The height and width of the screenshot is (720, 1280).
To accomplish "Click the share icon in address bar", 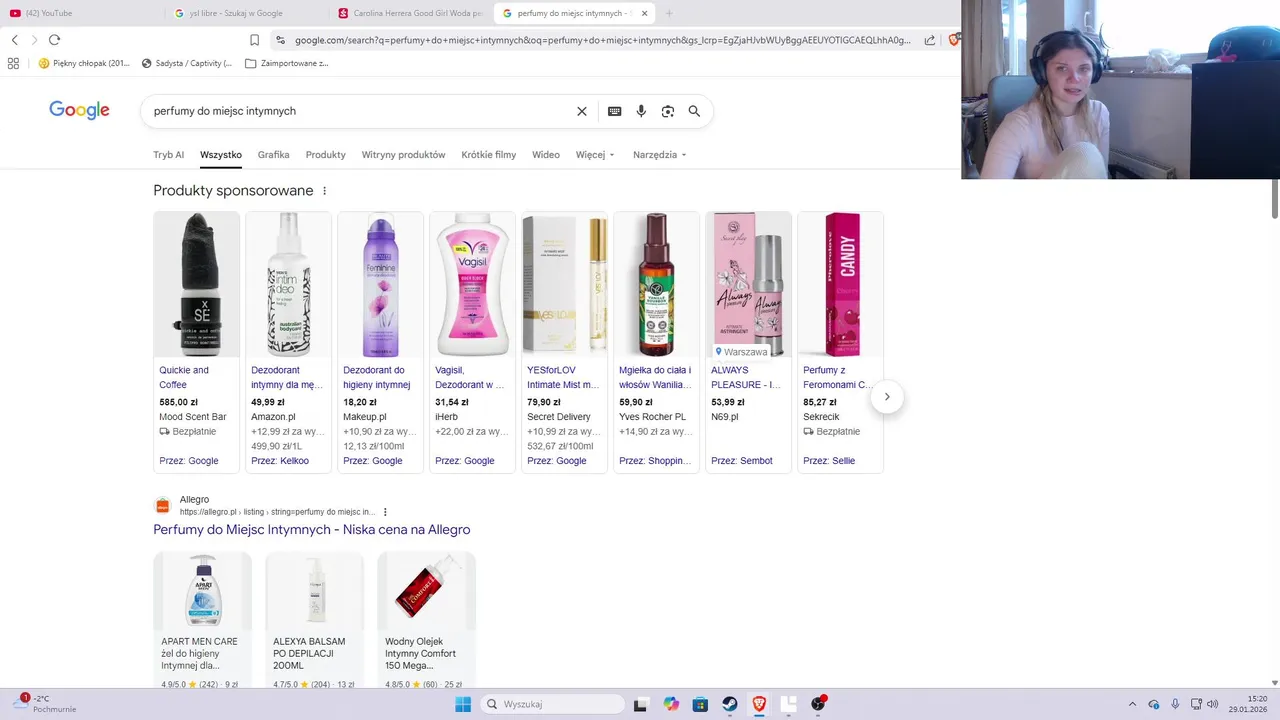I will point(930,40).
